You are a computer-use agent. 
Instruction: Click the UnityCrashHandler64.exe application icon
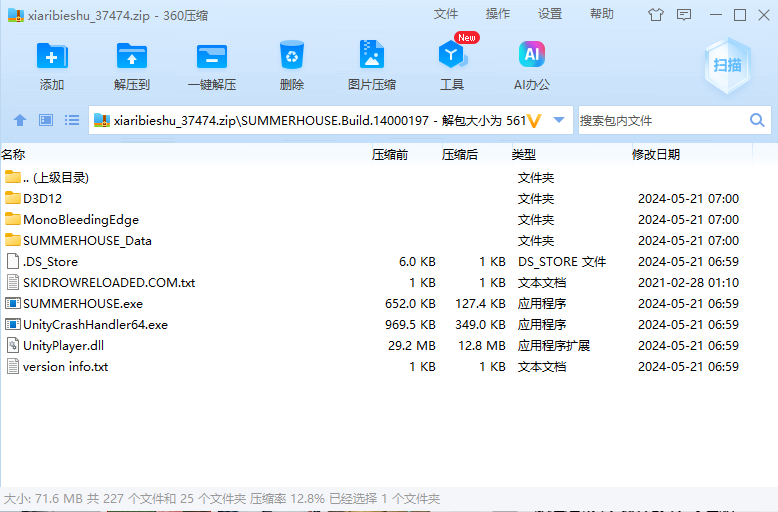[x=13, y=324]
